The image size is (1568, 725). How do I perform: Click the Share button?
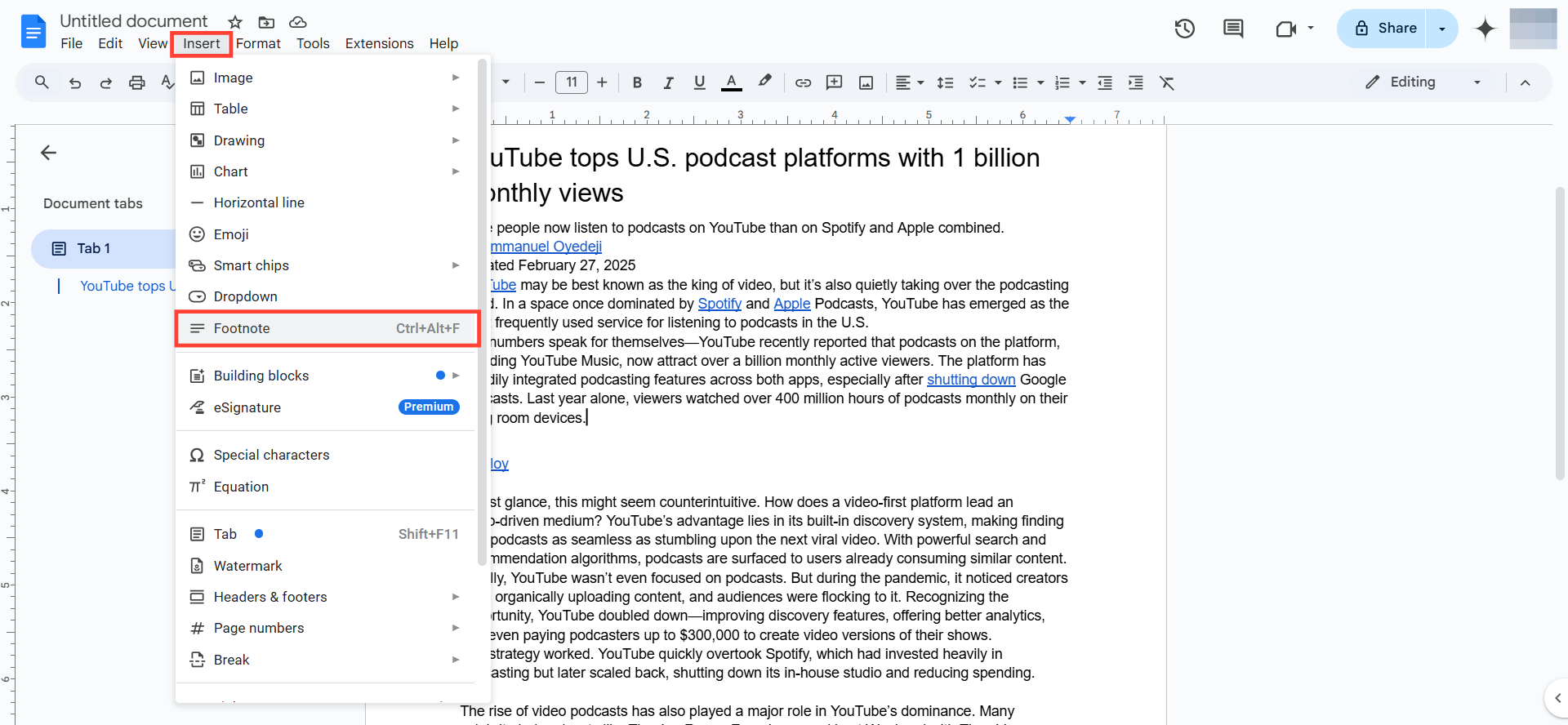pos(1385,29)
